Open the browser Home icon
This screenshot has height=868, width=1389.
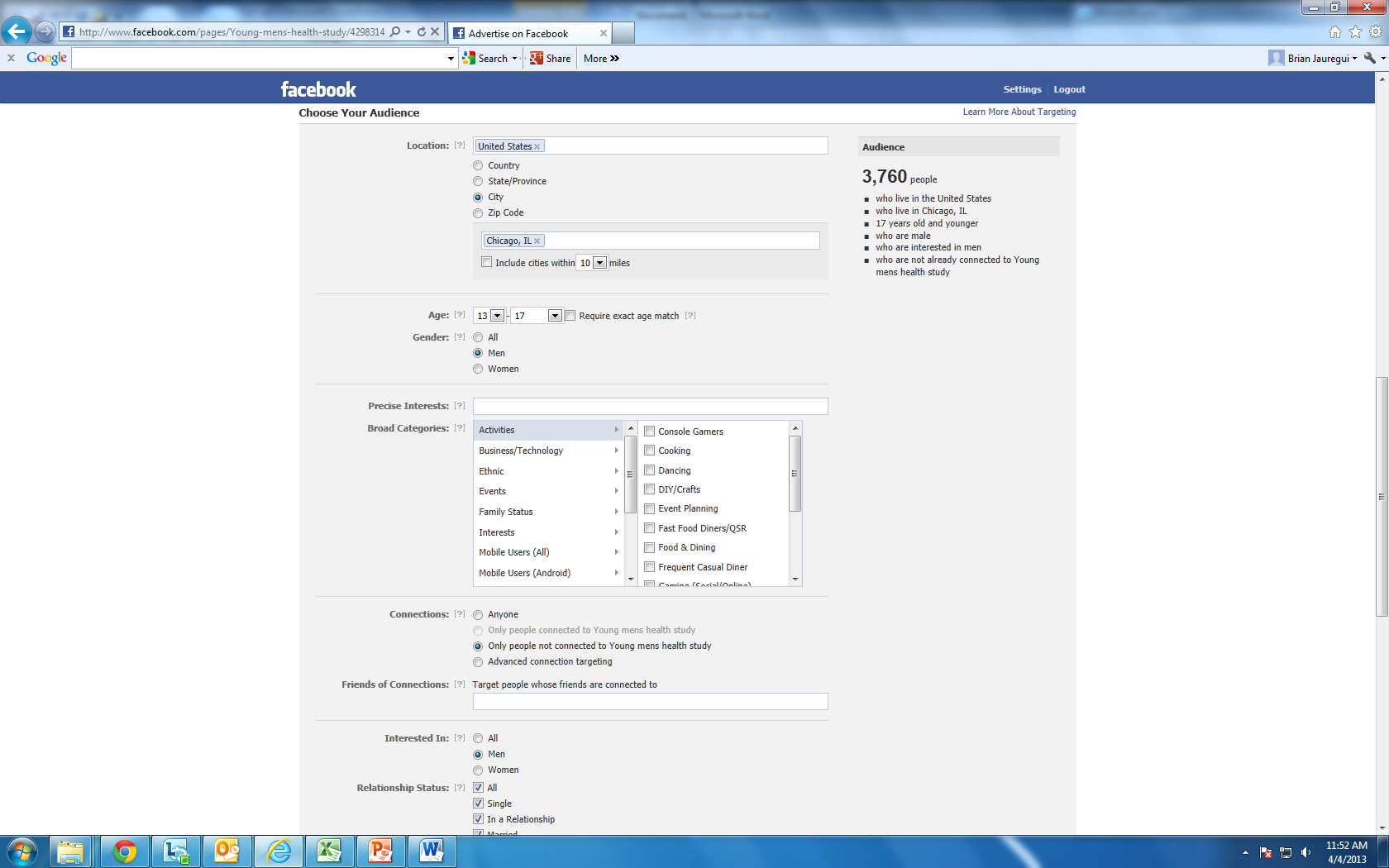(x=1334, y=32)
